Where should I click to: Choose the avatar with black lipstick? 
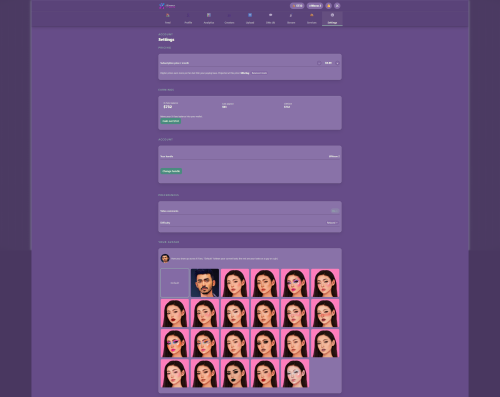pos(235,373)
